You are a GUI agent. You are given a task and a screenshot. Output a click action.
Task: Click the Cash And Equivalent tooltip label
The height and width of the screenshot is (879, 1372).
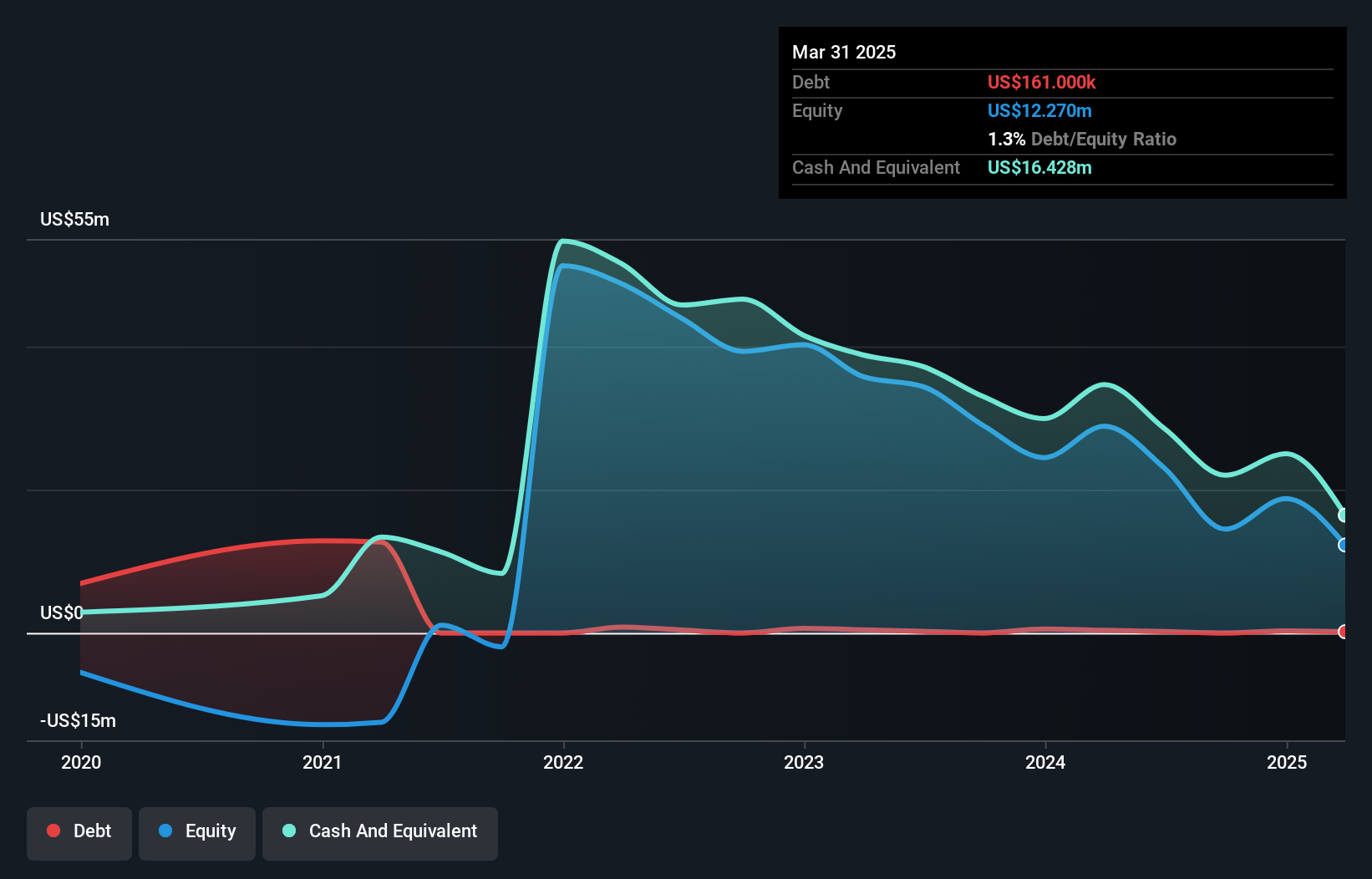(876, 168)
